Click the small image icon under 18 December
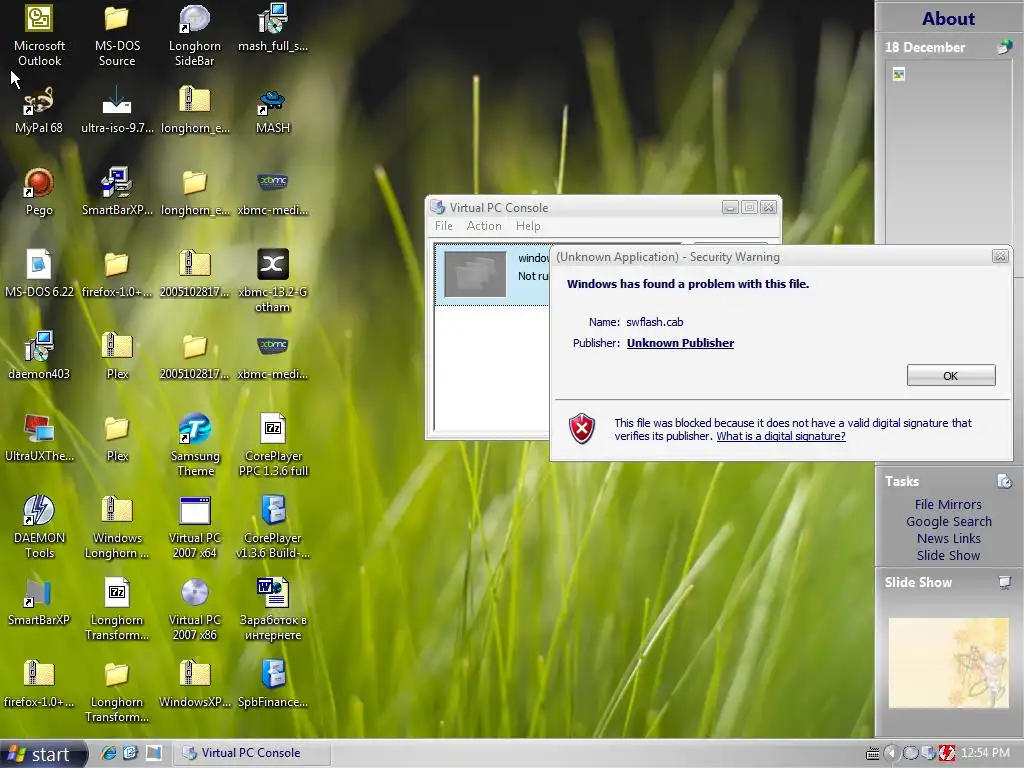1024x768 pixels. [x=899, y=74]
